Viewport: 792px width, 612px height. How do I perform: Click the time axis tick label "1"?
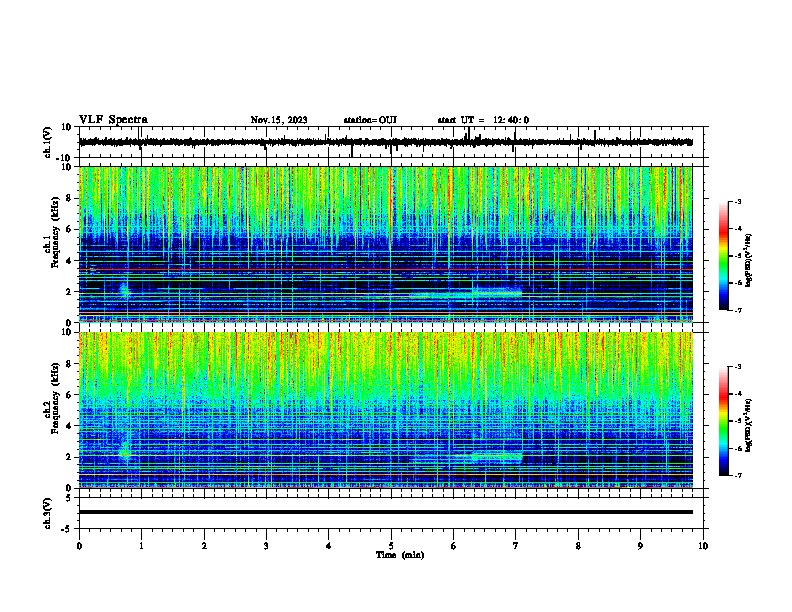(x=141, y=546)
